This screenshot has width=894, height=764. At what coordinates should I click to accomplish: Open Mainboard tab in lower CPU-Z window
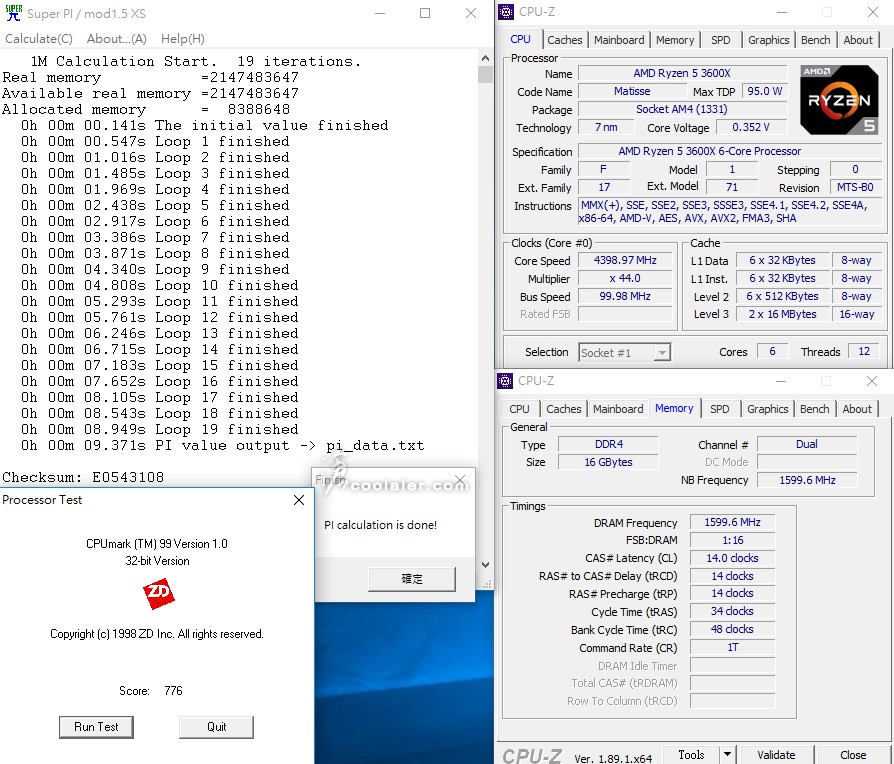click(x=618, y=409)
